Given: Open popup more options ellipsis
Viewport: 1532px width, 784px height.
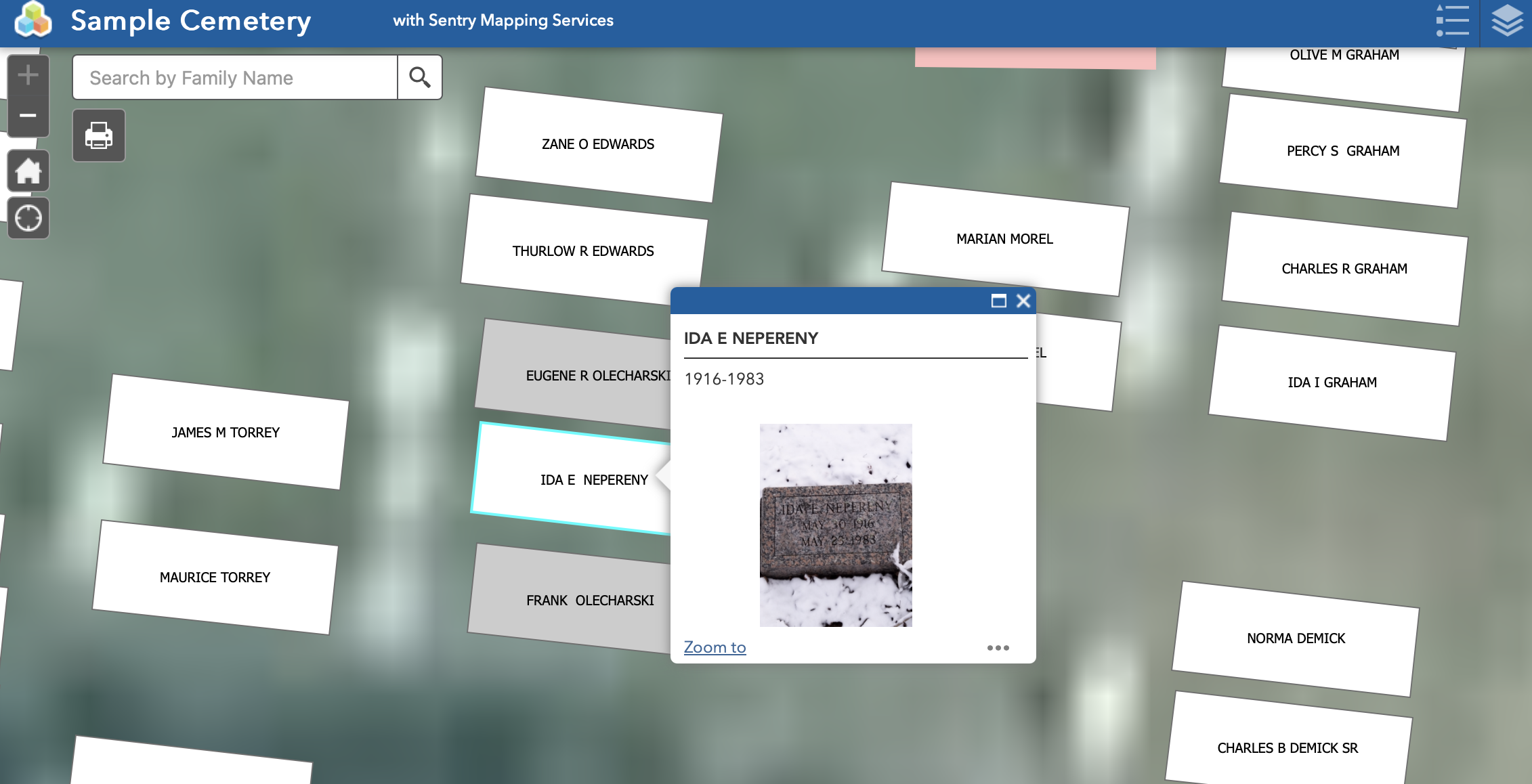Looking at the screenshot, I should click(998, 648).
